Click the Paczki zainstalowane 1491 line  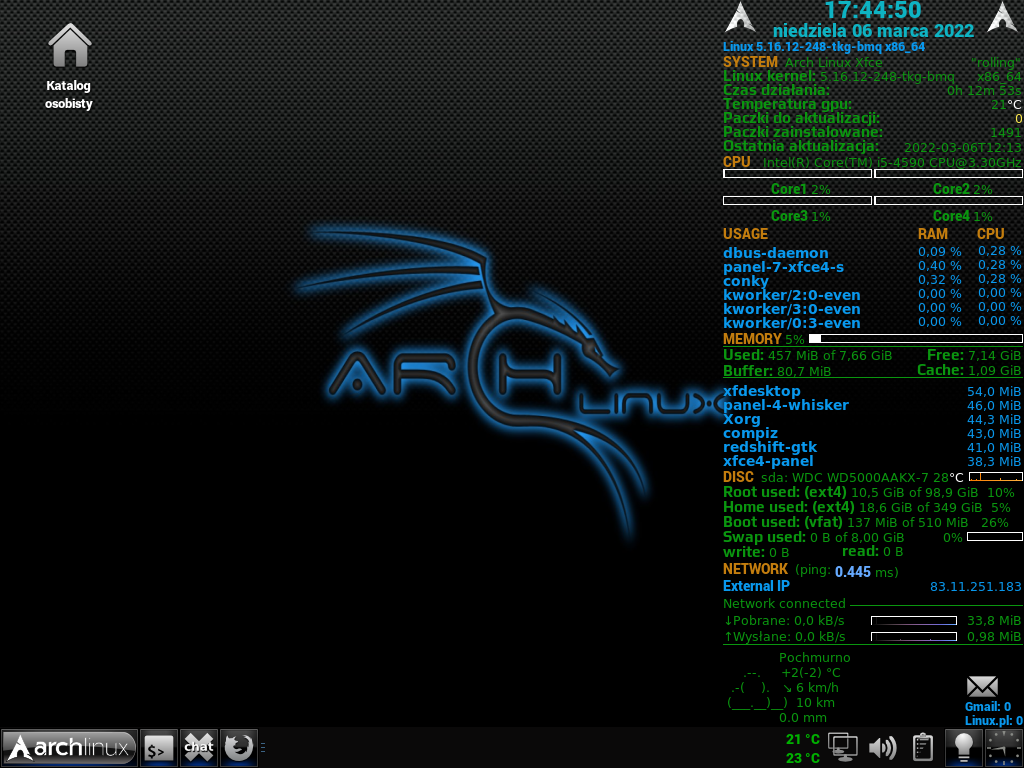pyautogui.click(x=872, y=132)
